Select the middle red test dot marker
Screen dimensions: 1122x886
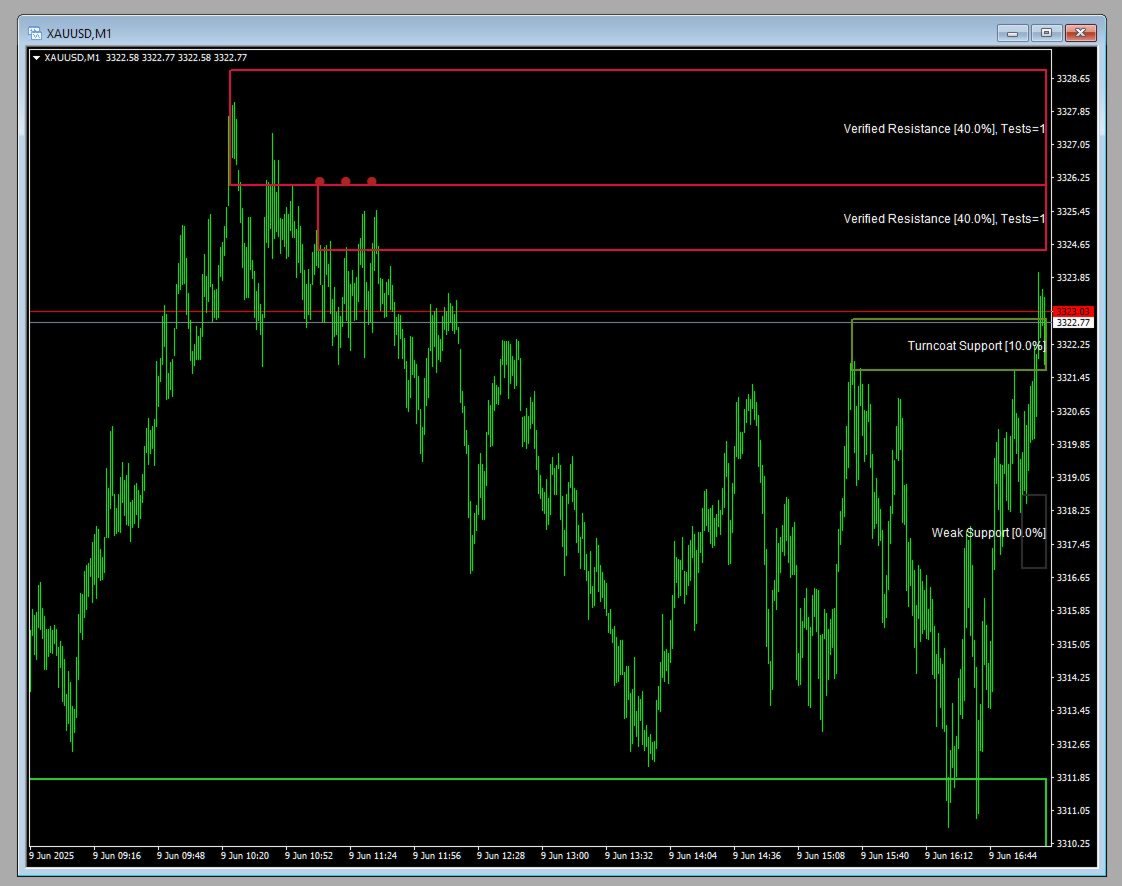click(345, 180)
